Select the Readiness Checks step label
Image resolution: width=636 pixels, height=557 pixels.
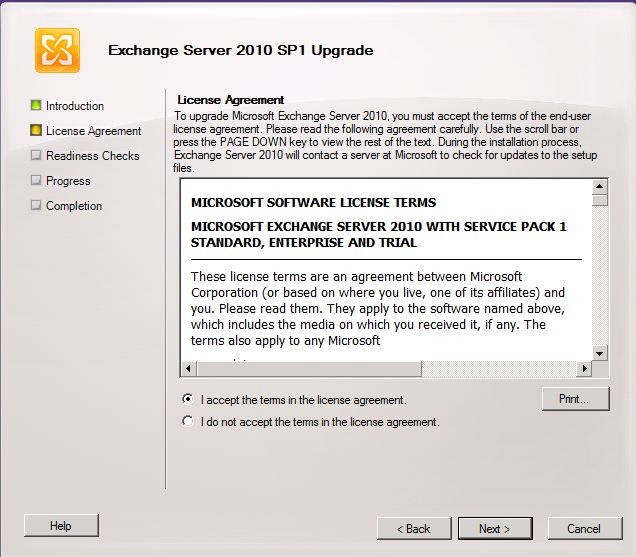[93, 156]
